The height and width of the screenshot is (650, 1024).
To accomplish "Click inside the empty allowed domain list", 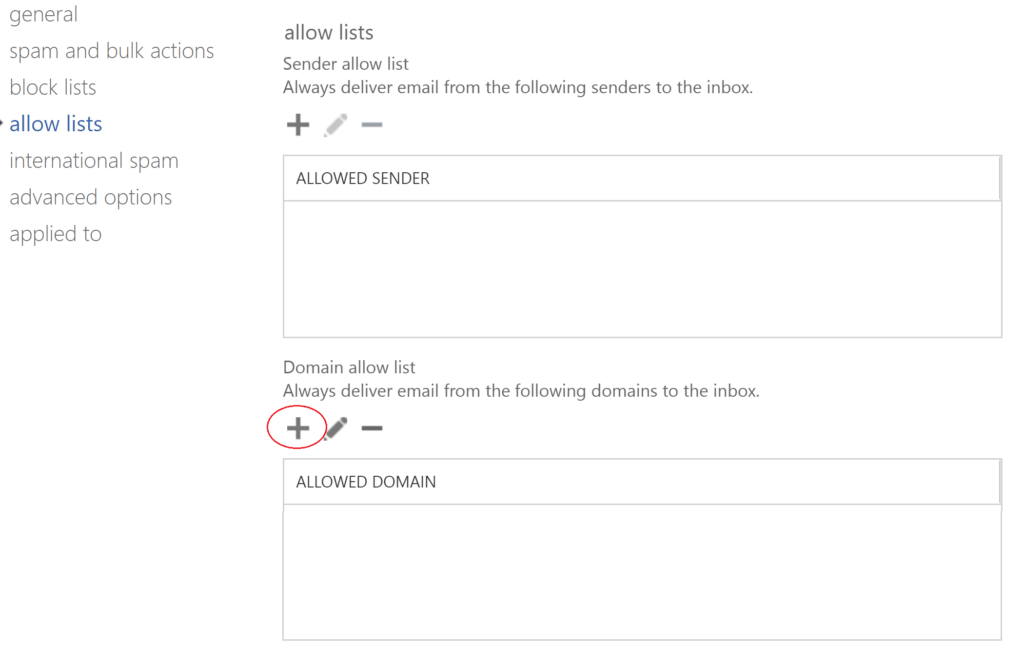I will coord(642,571).
